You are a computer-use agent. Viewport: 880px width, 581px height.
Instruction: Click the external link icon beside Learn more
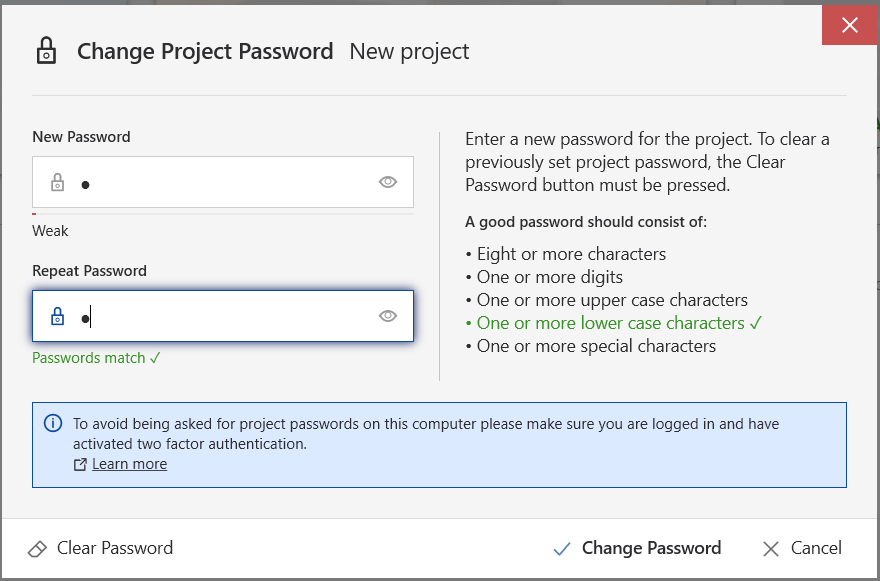[80, 464]
